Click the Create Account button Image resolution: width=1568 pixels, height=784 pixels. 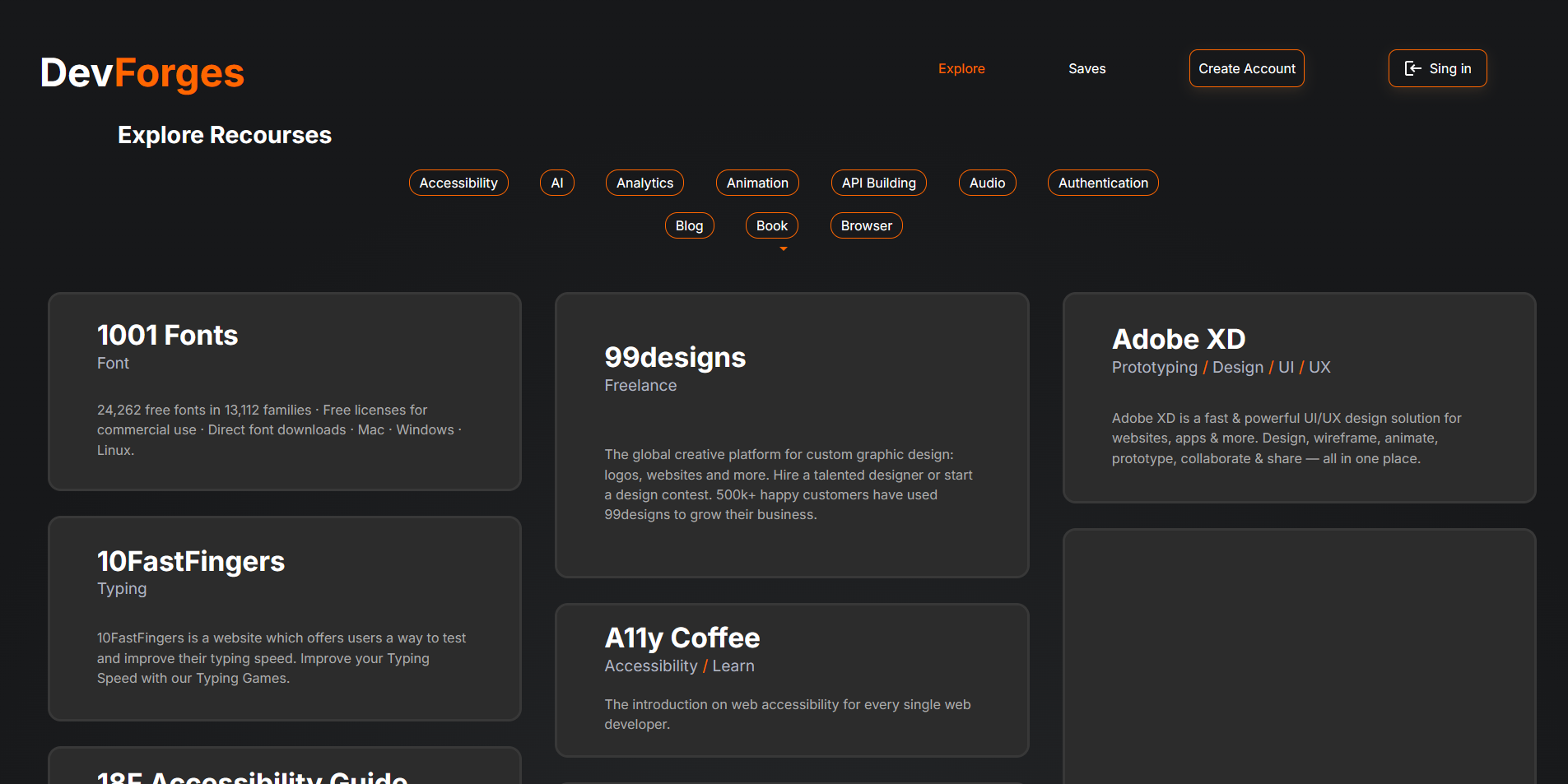tap(1246, 68)
